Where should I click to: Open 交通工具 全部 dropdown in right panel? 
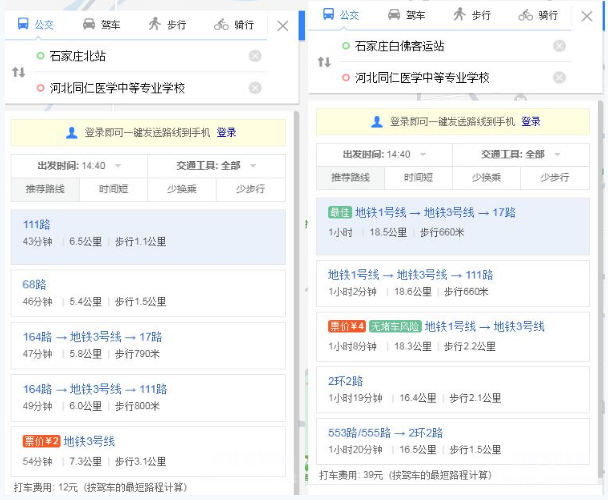[521, 155]
